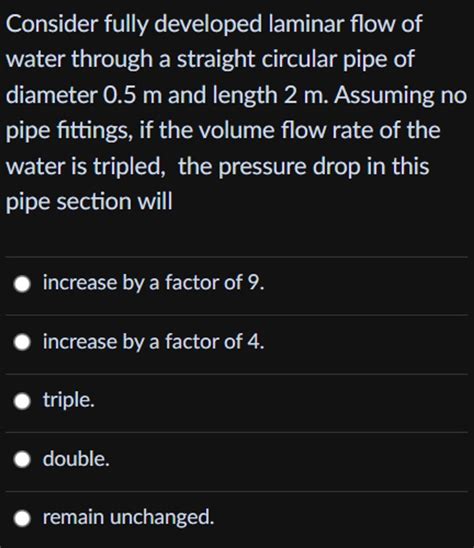This screenshot has width=474, height=548.
Task: Click the word 'Consider' in the question
Action: (x=52, y=24)
